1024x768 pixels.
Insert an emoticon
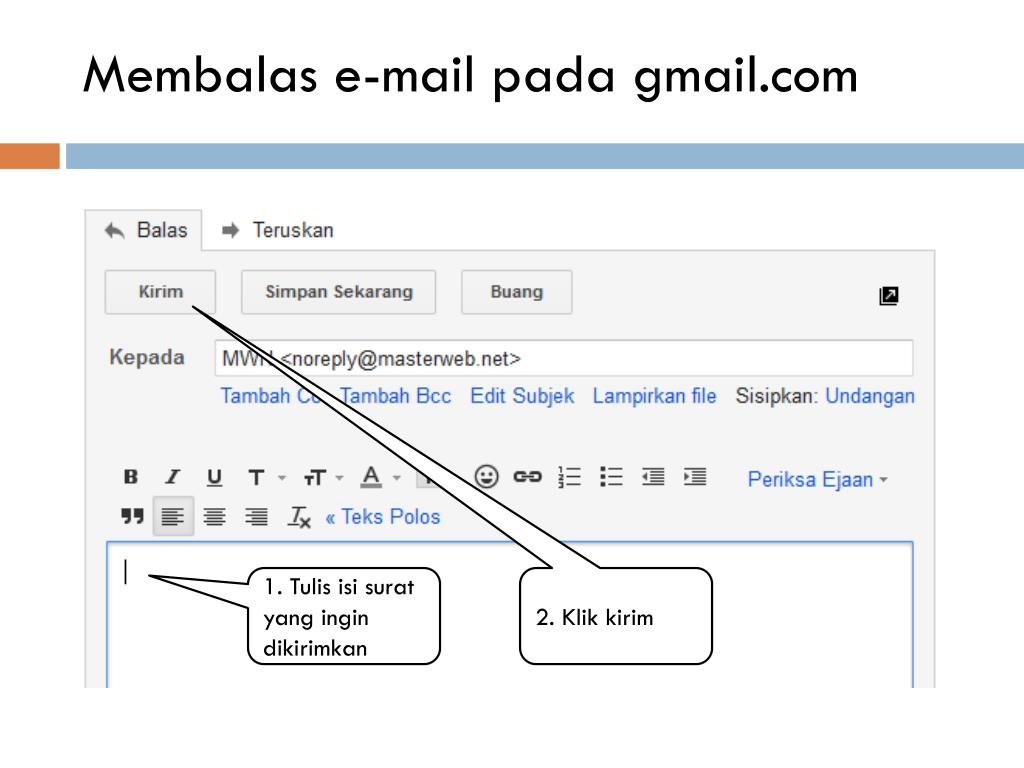(487, 477)
